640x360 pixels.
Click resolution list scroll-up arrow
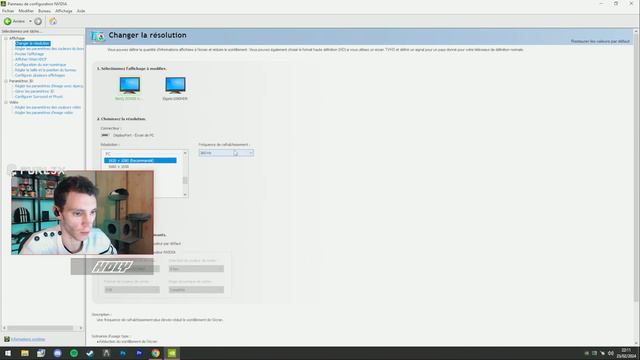tap(185, 153)
